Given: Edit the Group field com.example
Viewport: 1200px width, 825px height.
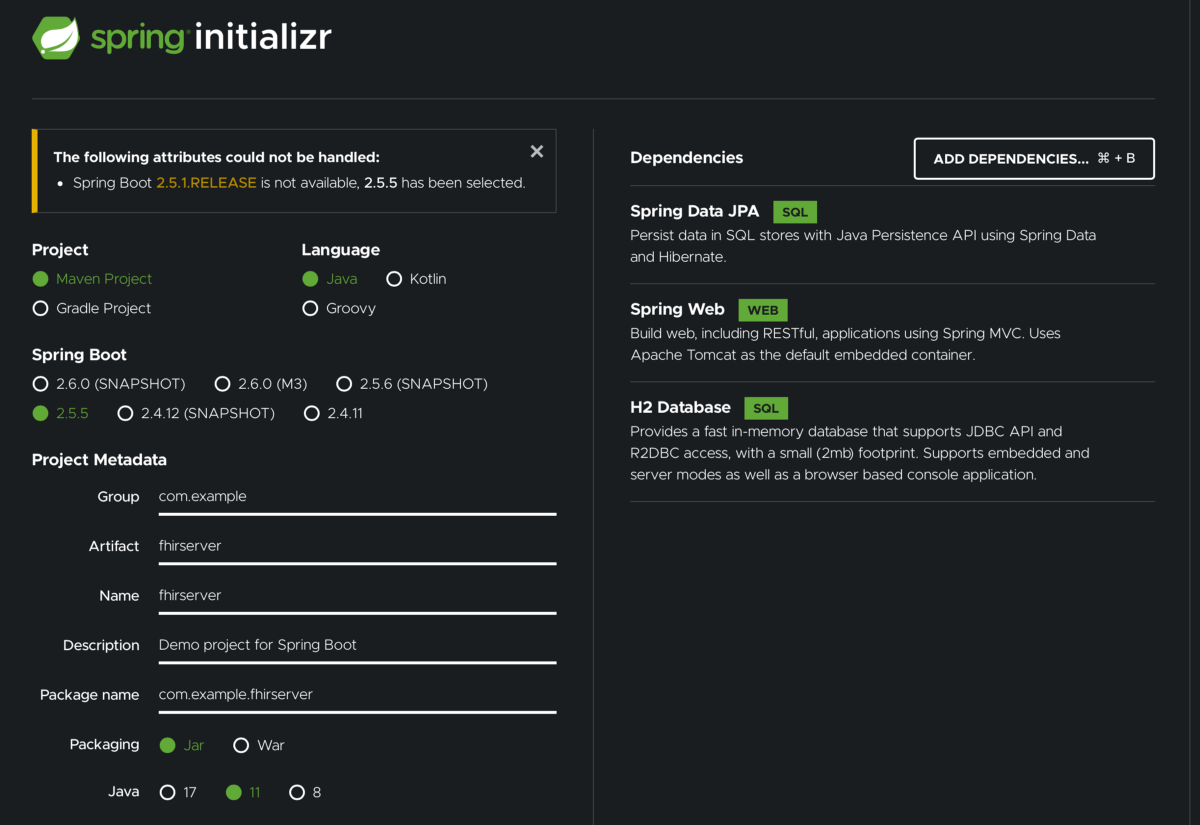Looking at the screenshot, I should [357, 497].
